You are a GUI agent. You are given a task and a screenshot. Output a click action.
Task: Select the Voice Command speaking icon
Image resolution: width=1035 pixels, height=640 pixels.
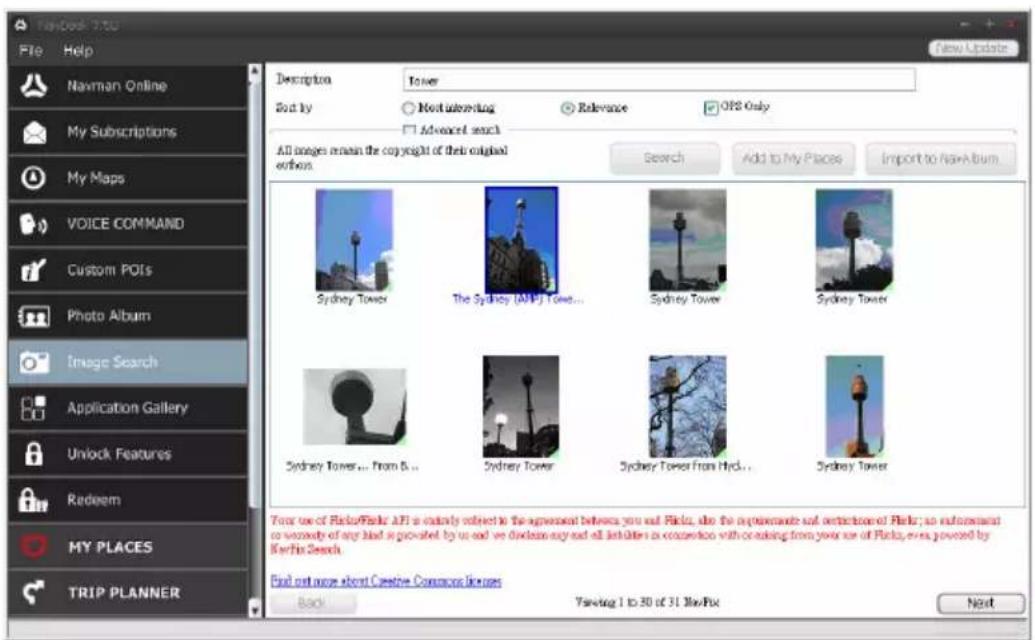[33, 224]
